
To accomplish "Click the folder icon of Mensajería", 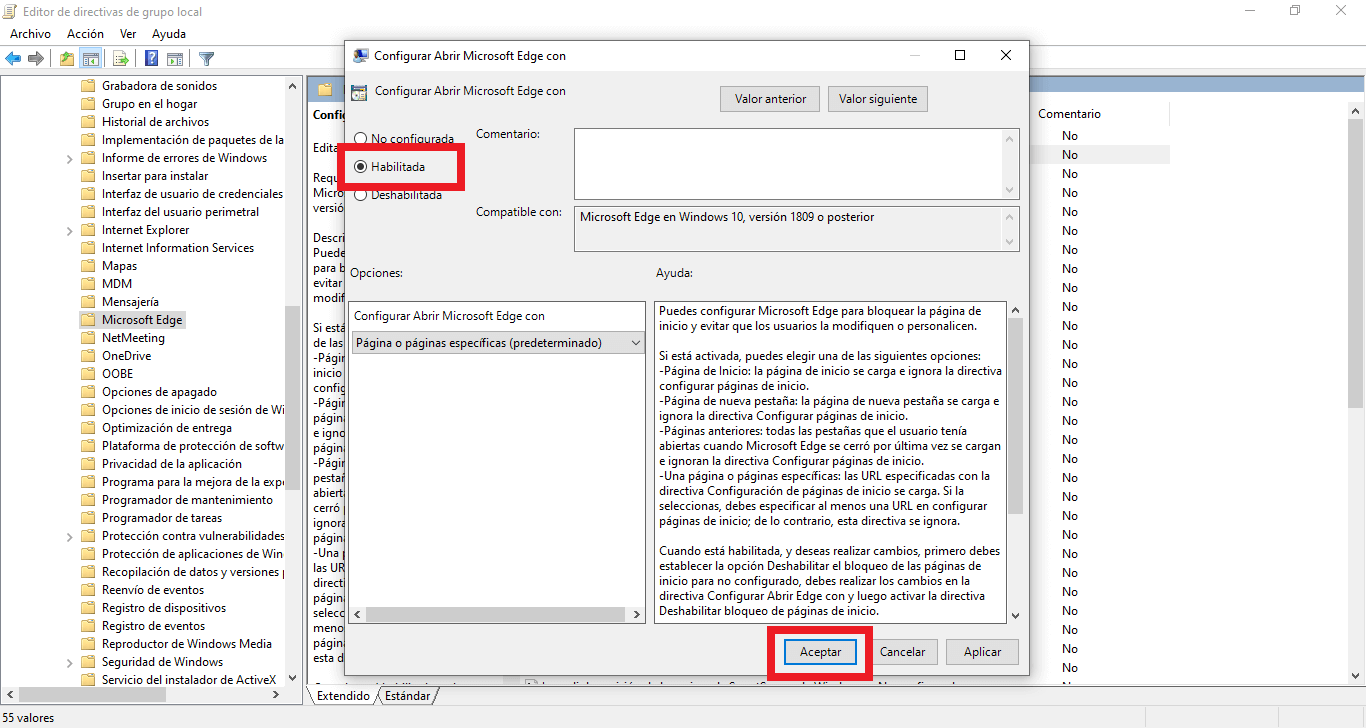I will tap(88, 302).
